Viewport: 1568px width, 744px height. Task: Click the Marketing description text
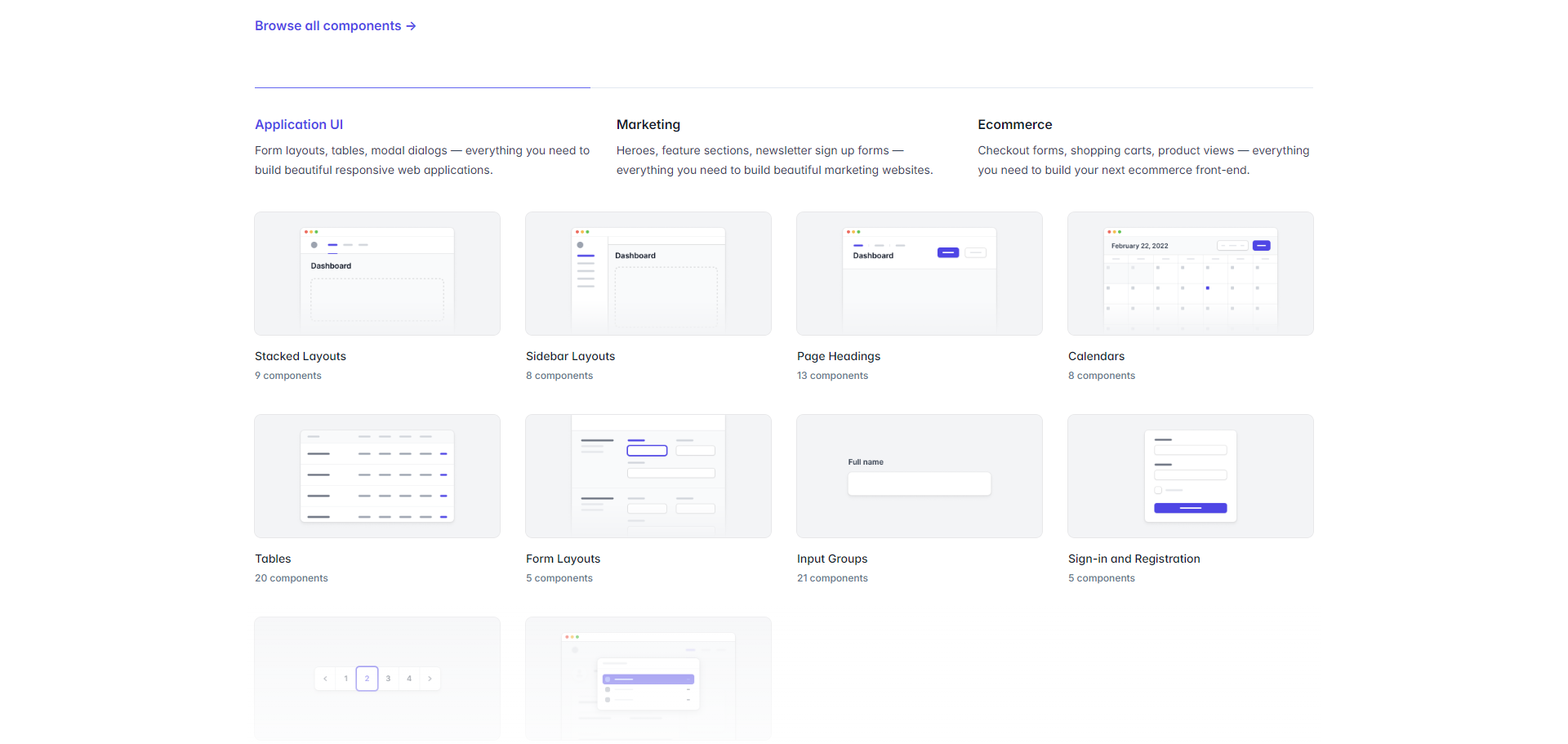775,160
